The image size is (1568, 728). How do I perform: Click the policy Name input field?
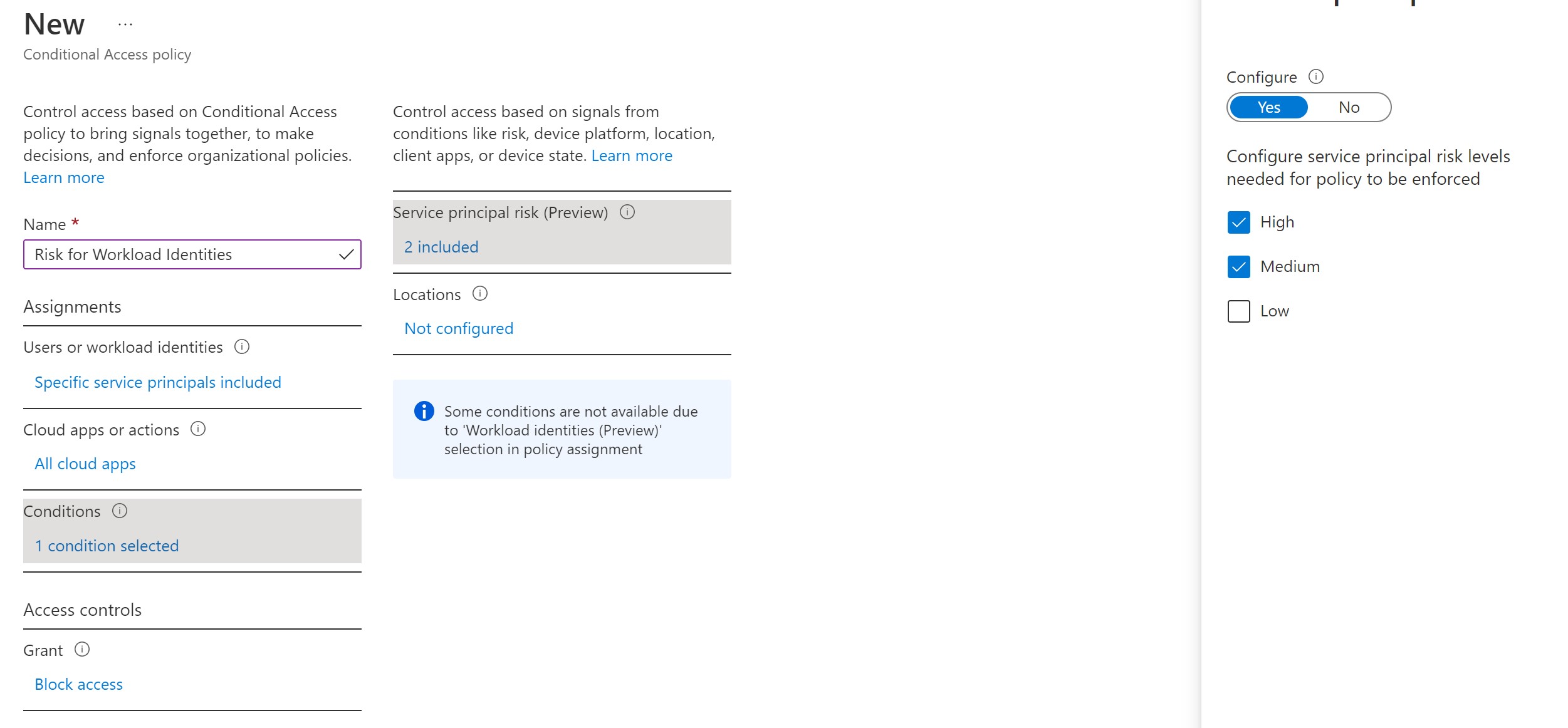pyautogui.click(x=192, y=253)
